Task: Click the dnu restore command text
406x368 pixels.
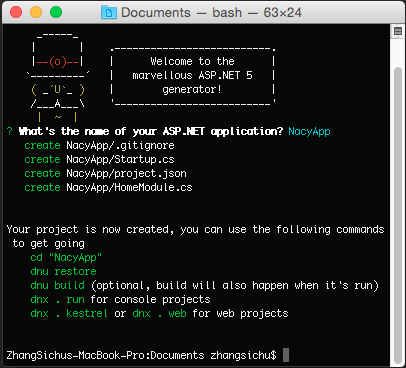Action: click(x=63, y=271)
